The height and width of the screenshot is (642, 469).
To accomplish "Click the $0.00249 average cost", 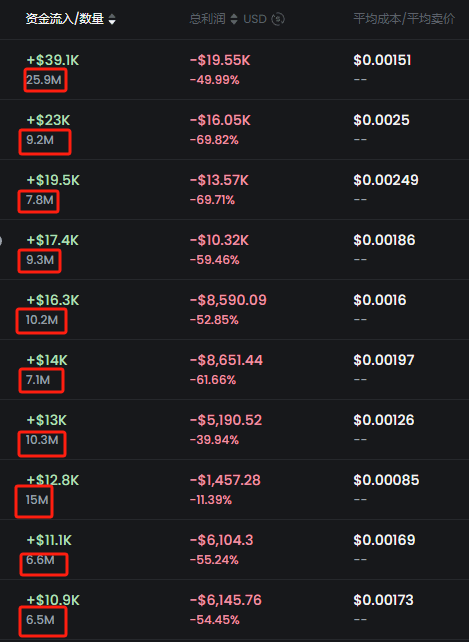I will (x=386, y=180).
